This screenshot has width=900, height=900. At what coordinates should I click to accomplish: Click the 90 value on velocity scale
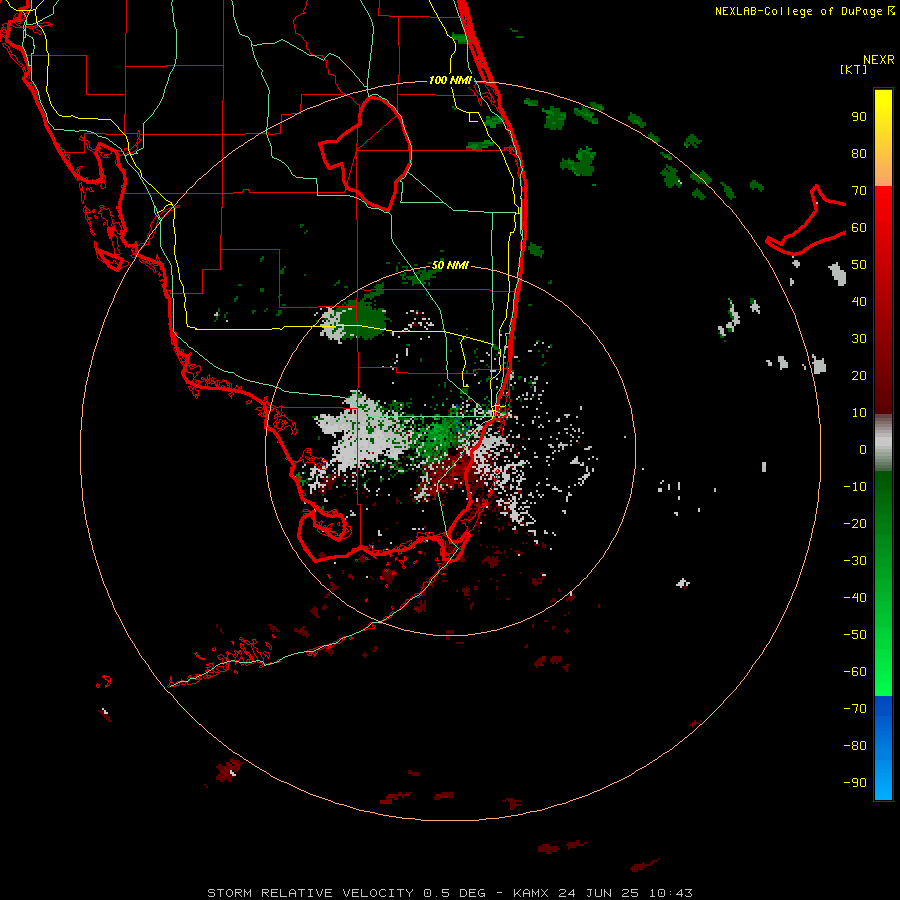pos(859,117)
